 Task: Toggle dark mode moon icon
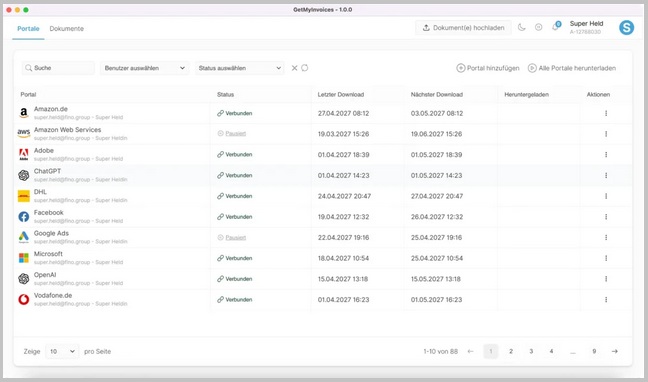coord(522,27)
